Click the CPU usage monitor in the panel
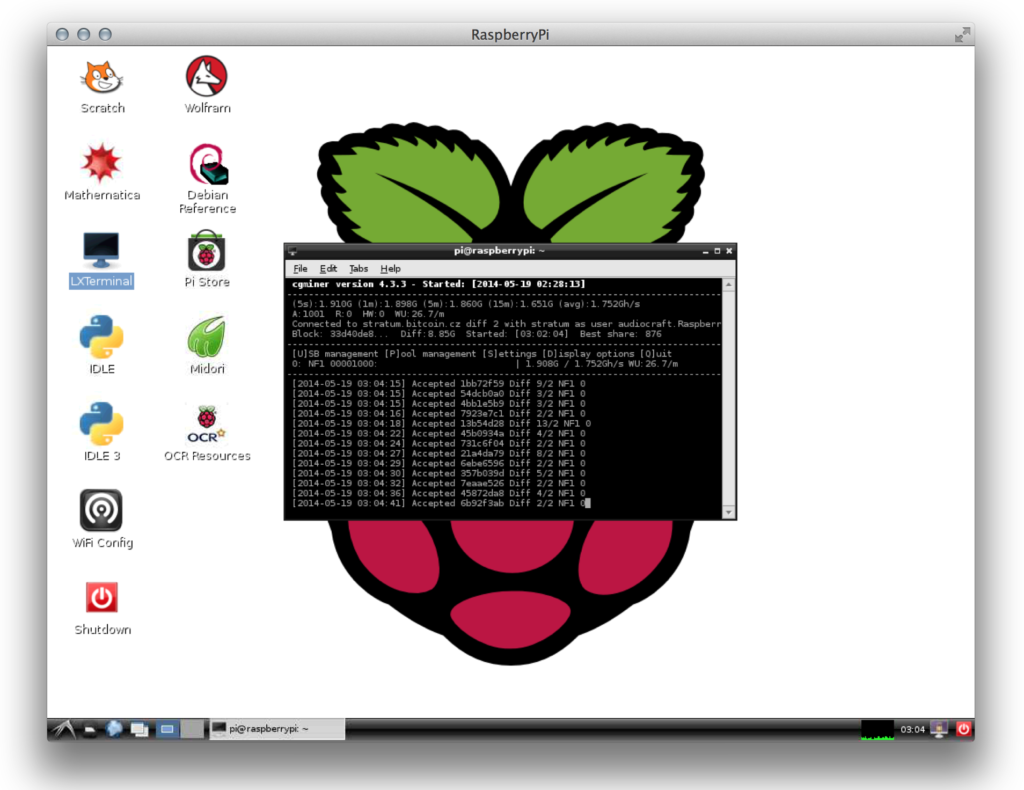1024x790 pixels. 877,729
